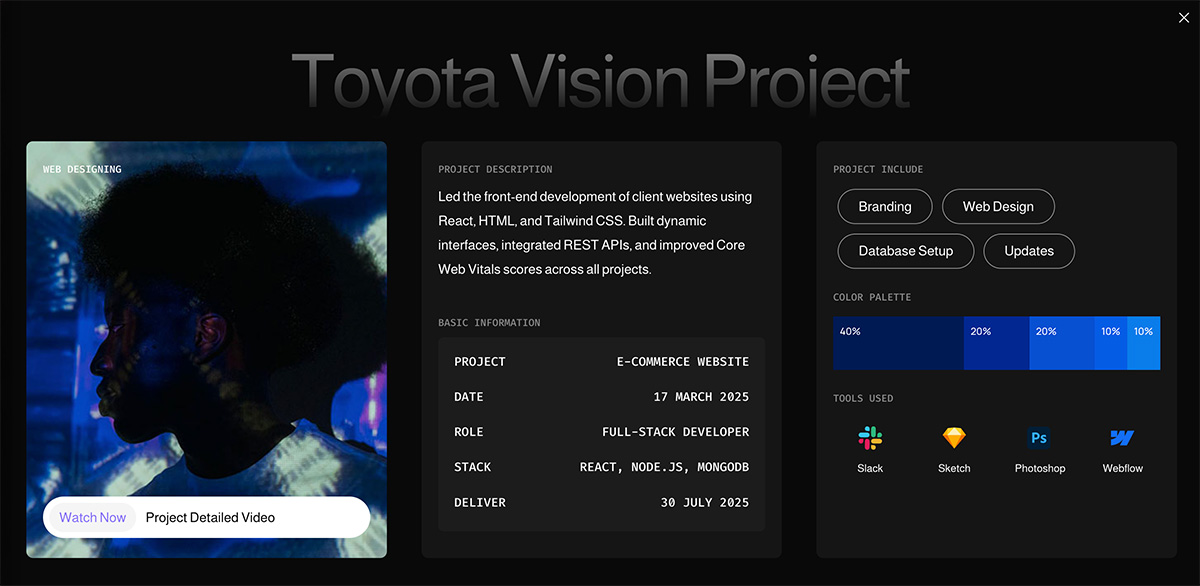1200x586 pixels.
Task: Click the Project Detailed Video label
Action: click(x=210, y=518)
